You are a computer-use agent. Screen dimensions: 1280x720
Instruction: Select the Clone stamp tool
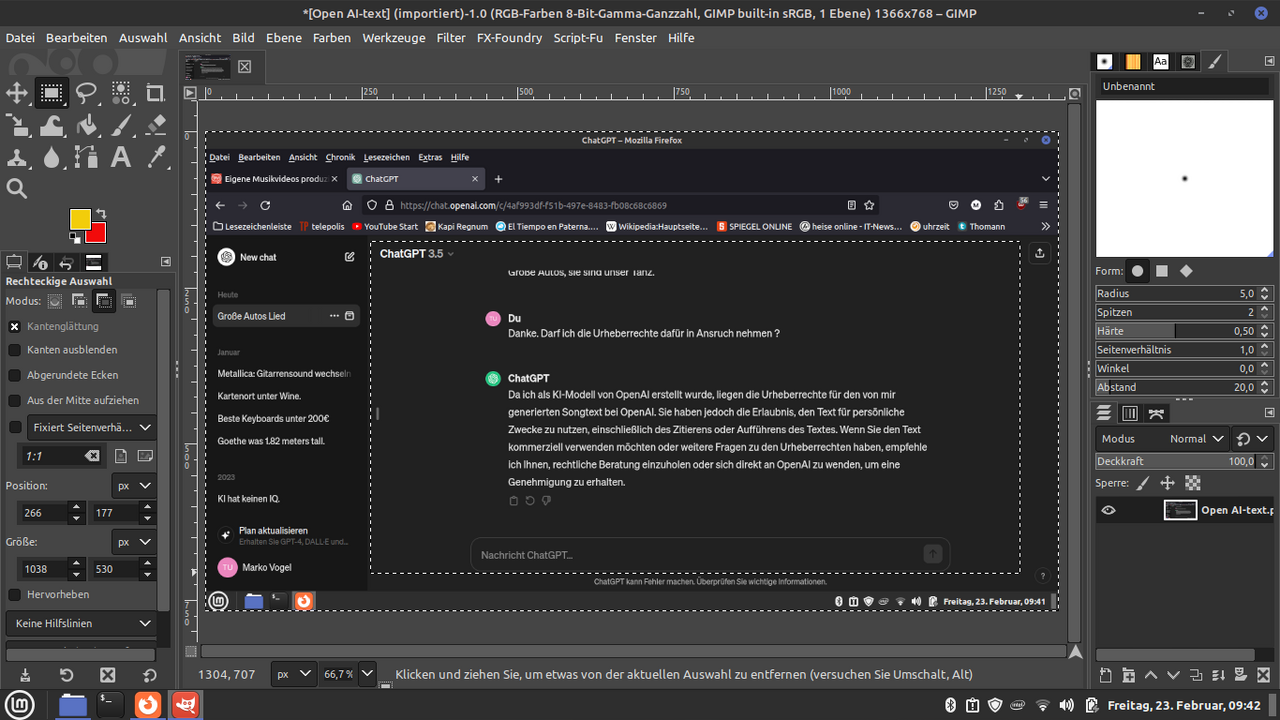tap(17, 157)
